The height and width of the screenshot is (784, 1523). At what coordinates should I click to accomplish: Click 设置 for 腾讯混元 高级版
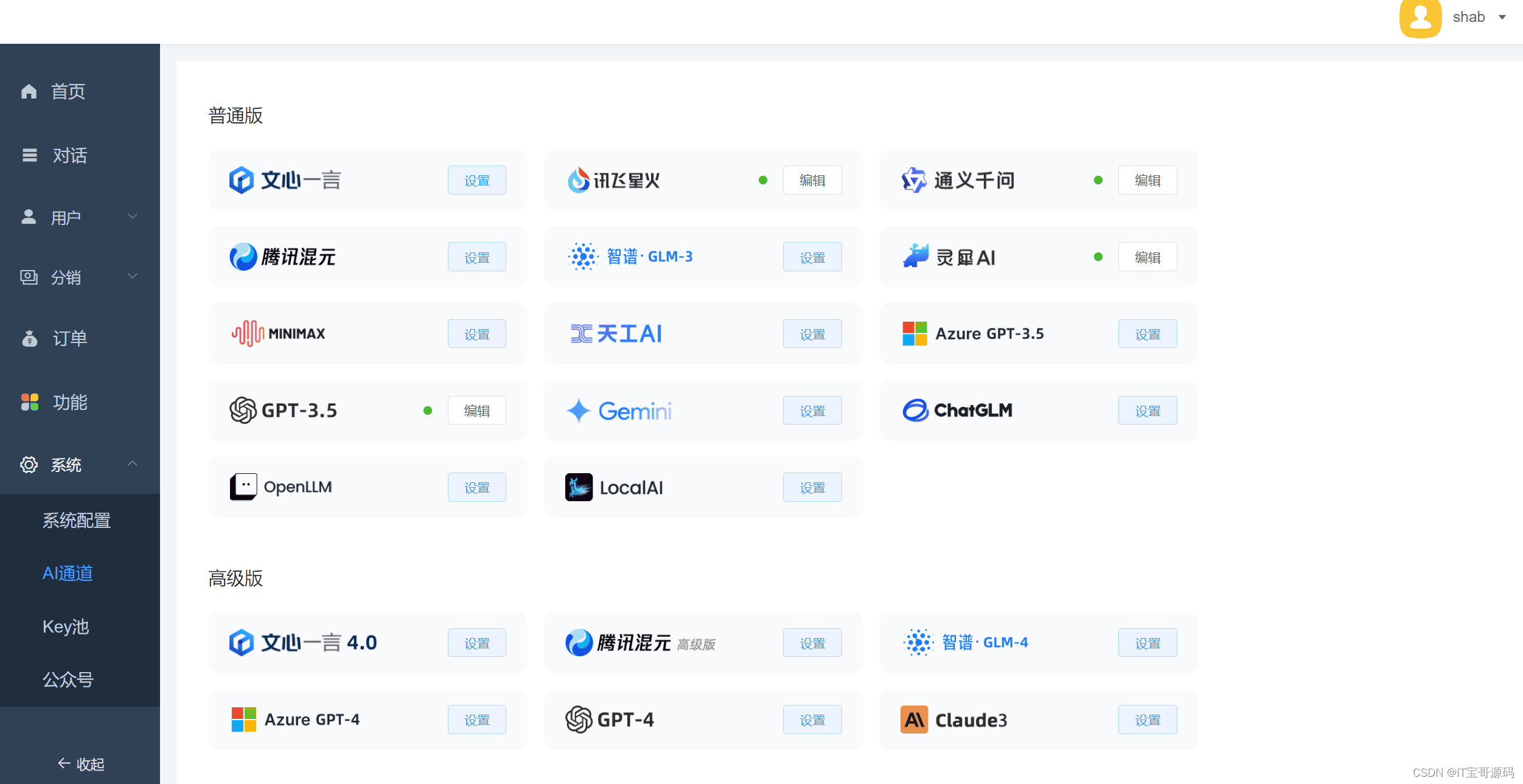point(812,643)
